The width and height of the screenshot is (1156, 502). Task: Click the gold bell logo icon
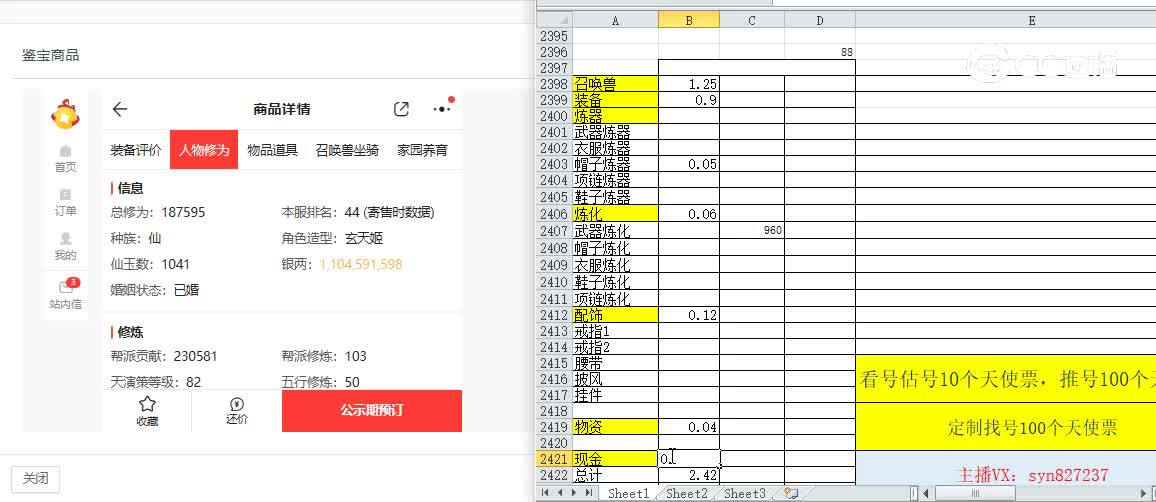coord(65,113)
